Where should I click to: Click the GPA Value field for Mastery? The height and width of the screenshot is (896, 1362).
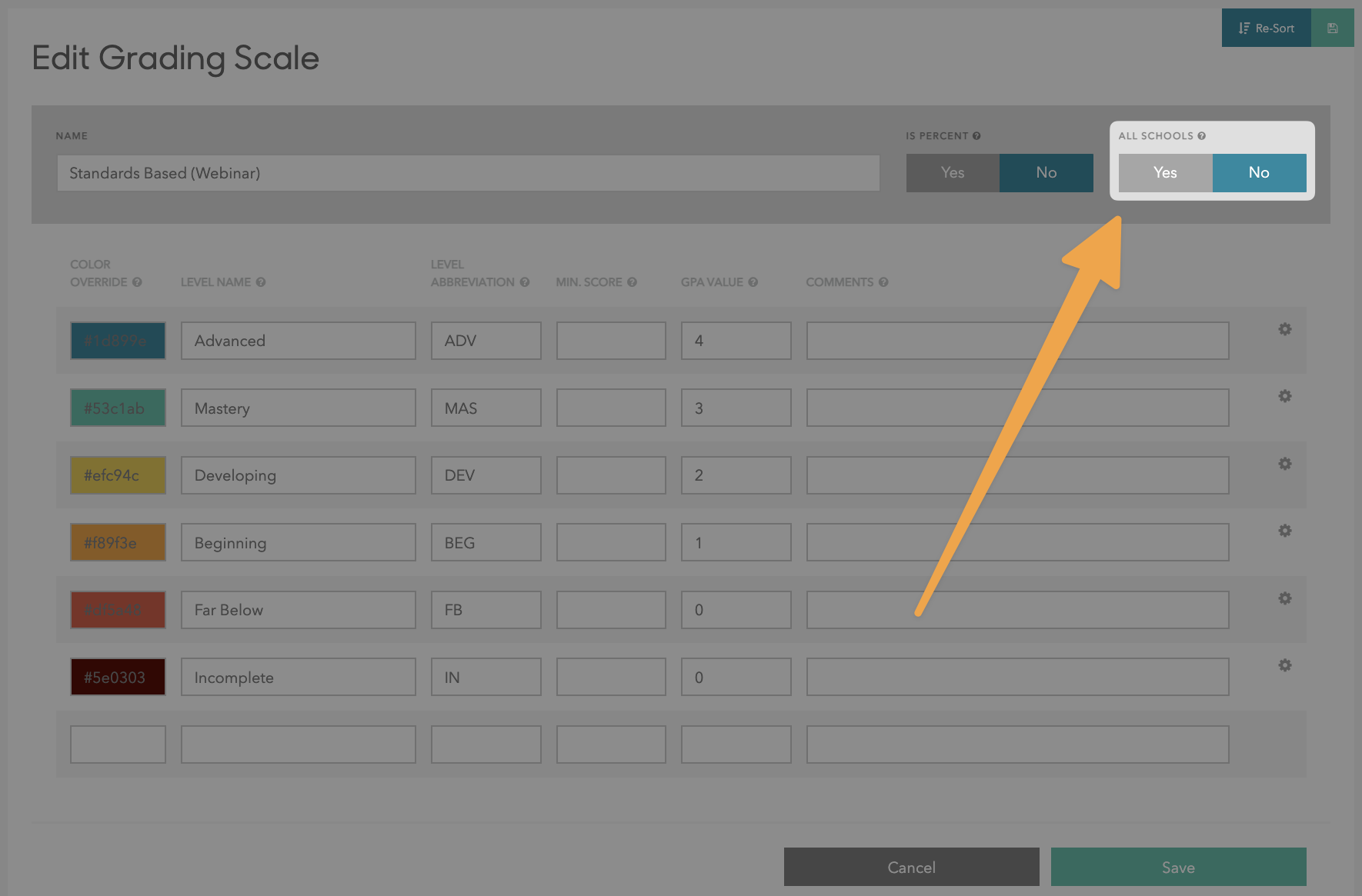[736, 408]
